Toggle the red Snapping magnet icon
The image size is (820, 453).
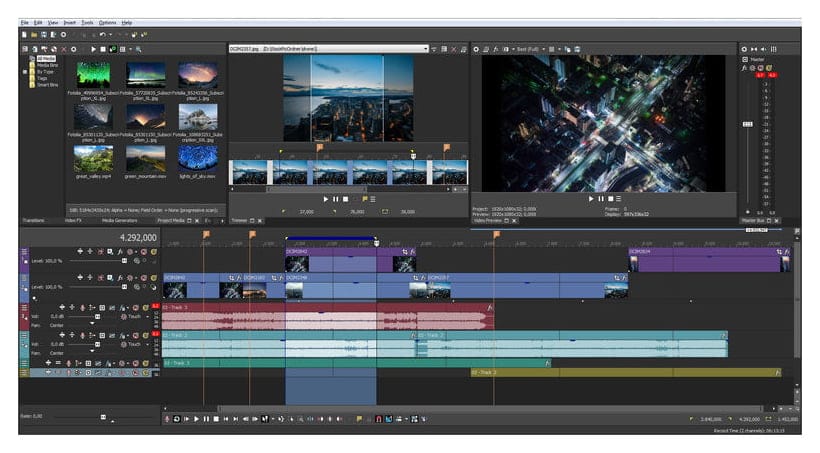(x=379, y=419)
